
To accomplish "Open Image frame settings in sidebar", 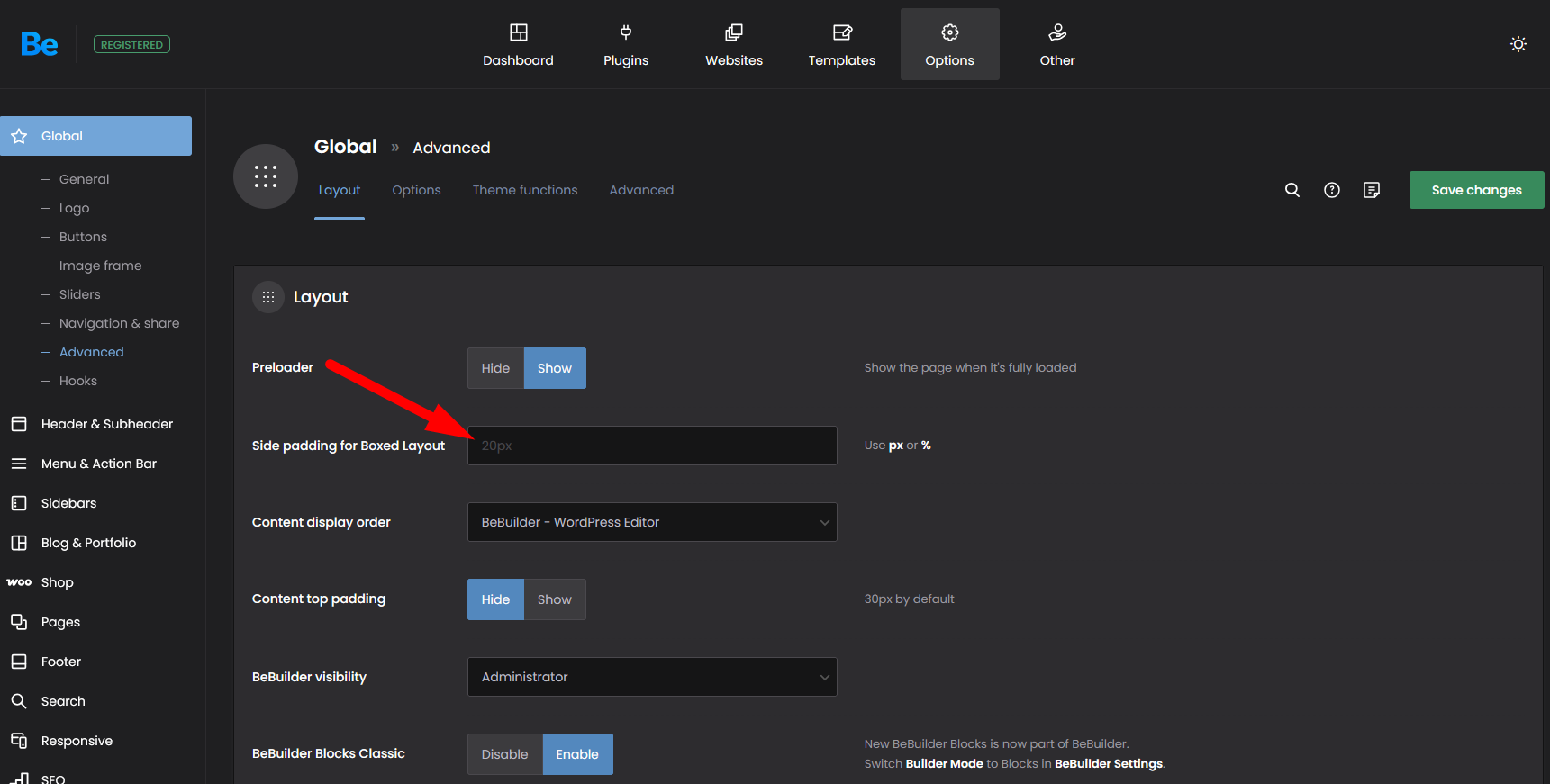I will tap(100, 266).
